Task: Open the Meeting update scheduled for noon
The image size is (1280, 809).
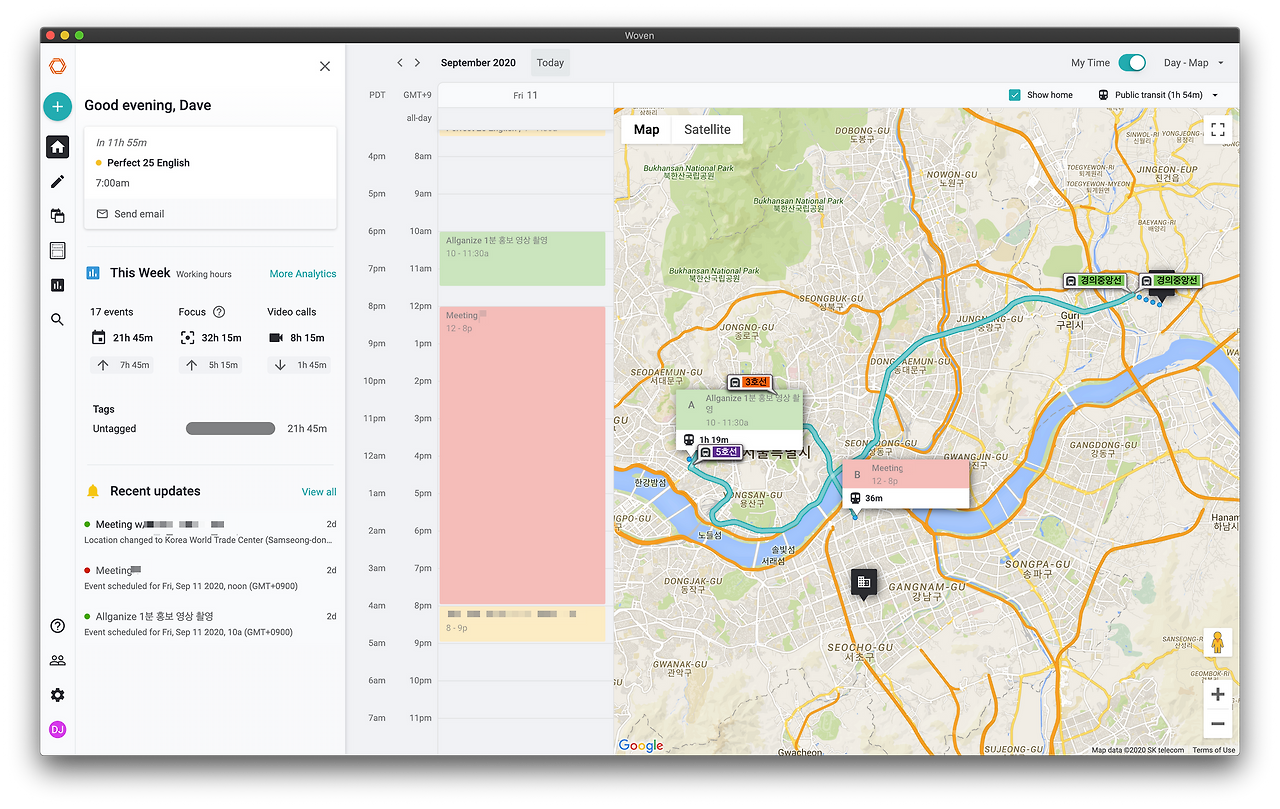Action: tap(210, 578)
